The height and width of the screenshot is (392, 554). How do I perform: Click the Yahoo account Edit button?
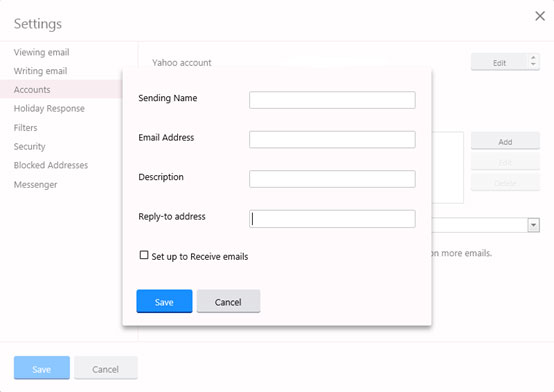[x=500, y=63]
